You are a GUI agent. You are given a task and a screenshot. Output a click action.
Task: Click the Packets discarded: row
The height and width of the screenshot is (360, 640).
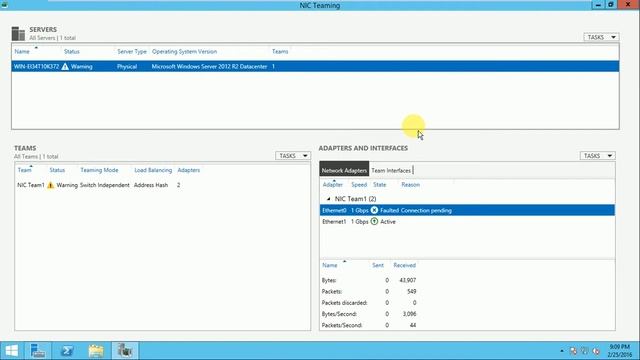pos(369,303)
